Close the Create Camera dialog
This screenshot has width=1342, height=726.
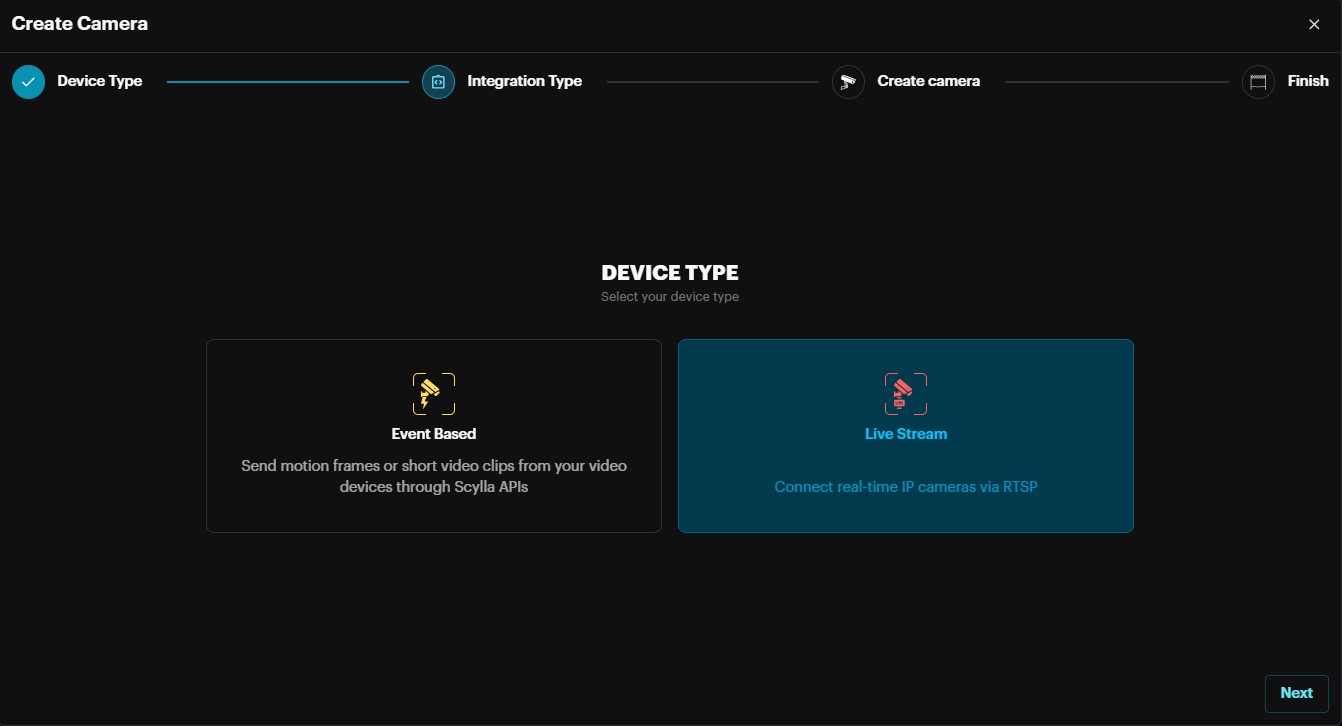(1314, 24)
